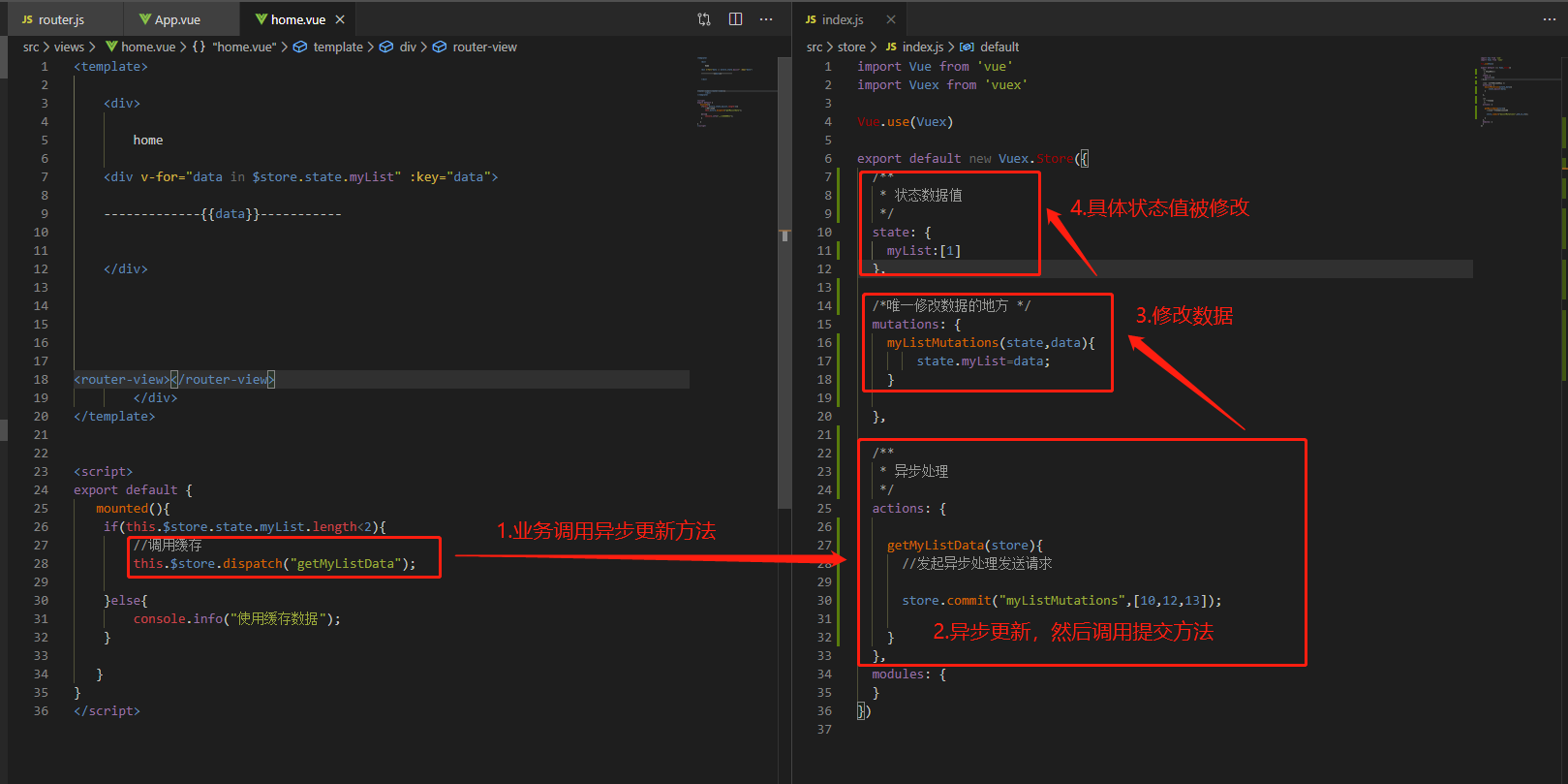Click "import Vue from 'vue'" line

coord(935,67)
